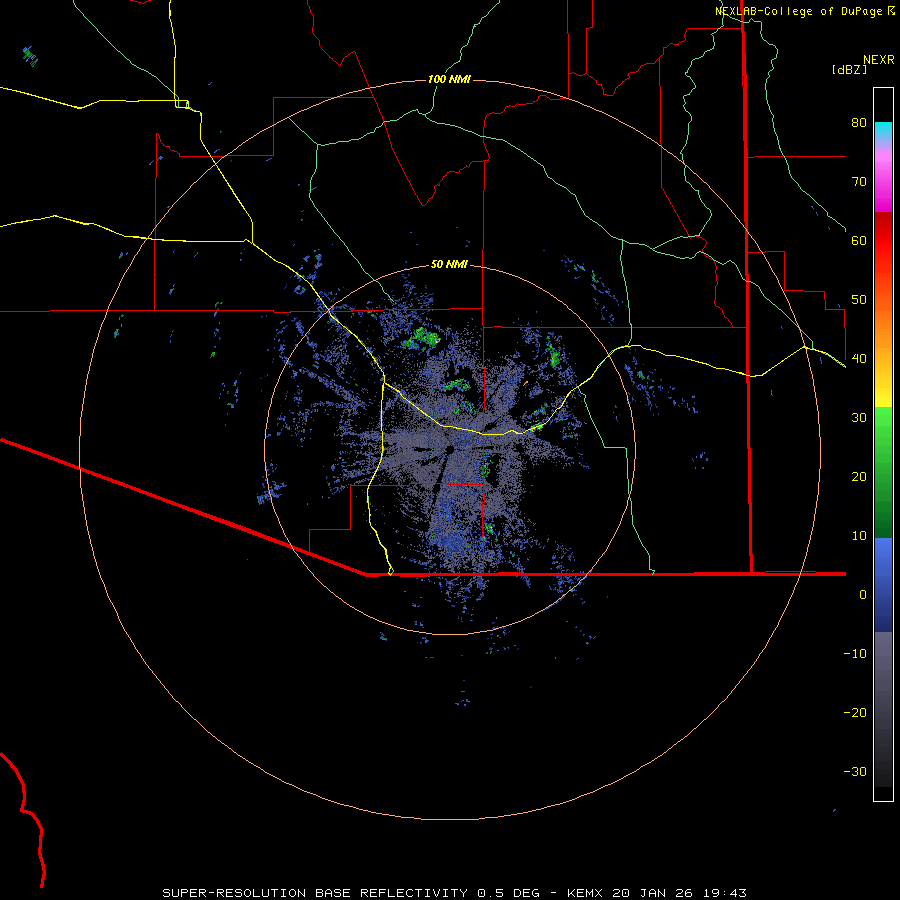The image size is (900, 900).
Task: Click the 70 value on dBZ scale
Action: click(859, 182)
